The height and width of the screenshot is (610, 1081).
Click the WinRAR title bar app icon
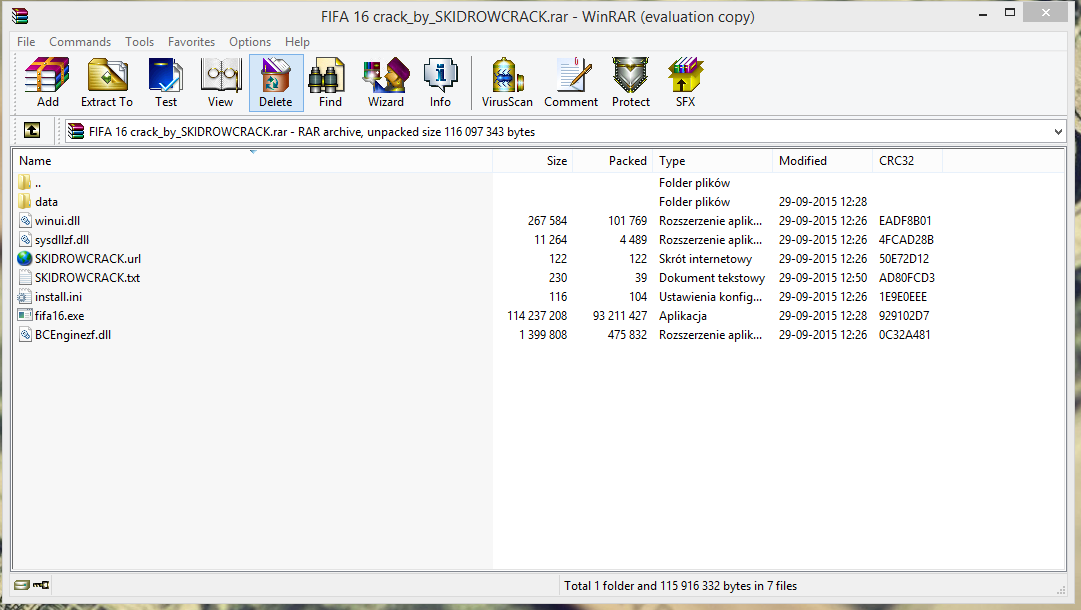(x=20, y=15)
